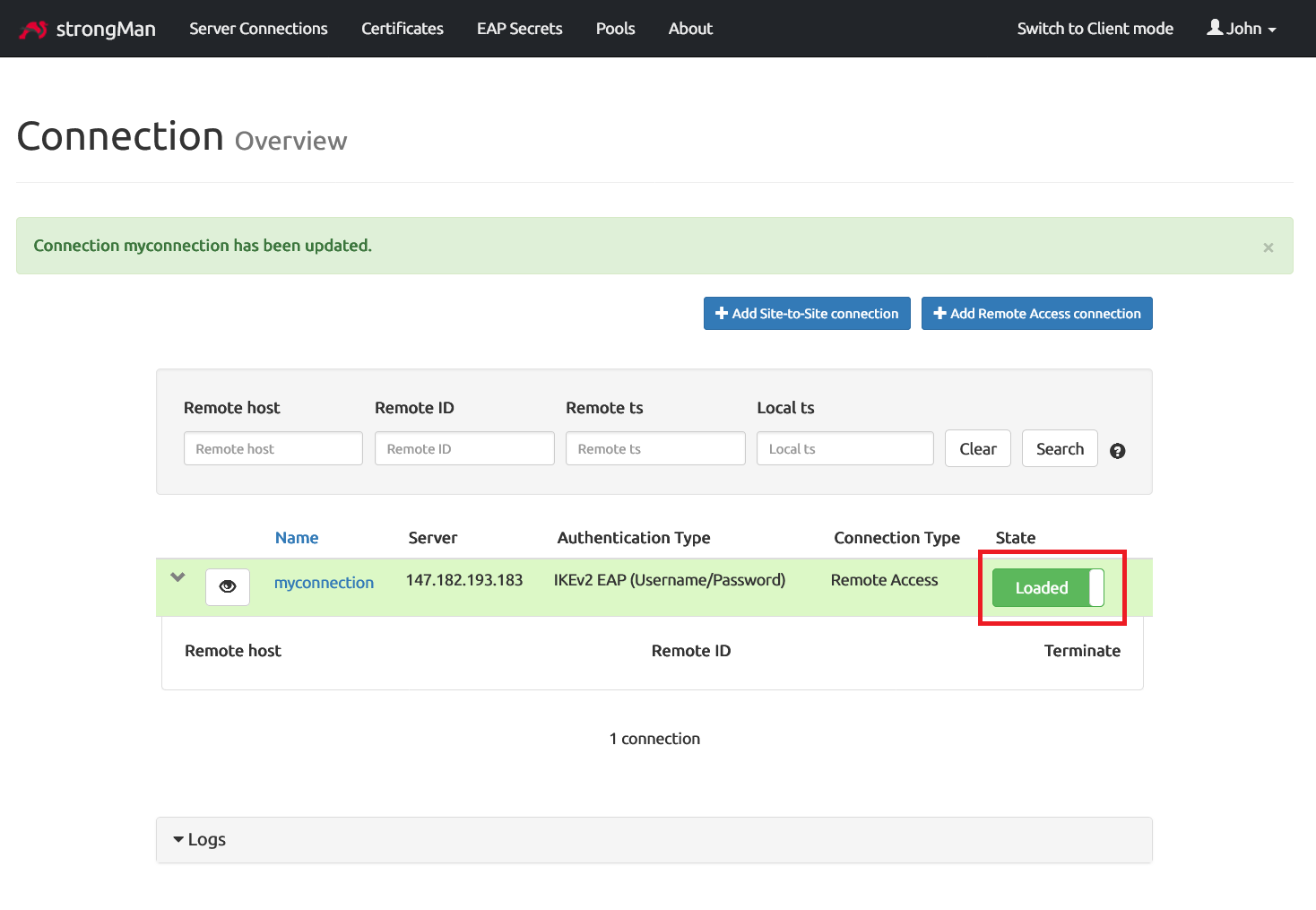Open the About page
Screen dimensions: 1316x910
[690, 29]
